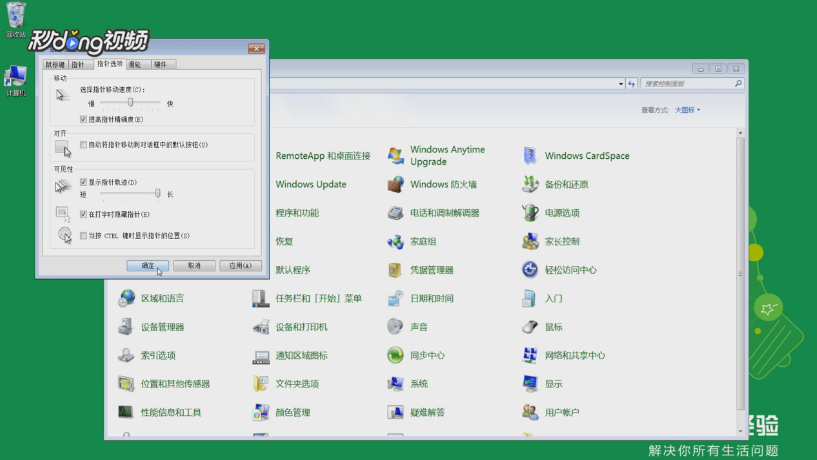The height and width of the screenshot is (460, 817).
Task: Open the 设备和打印机 icon
Action: click(x=261, y=327)
